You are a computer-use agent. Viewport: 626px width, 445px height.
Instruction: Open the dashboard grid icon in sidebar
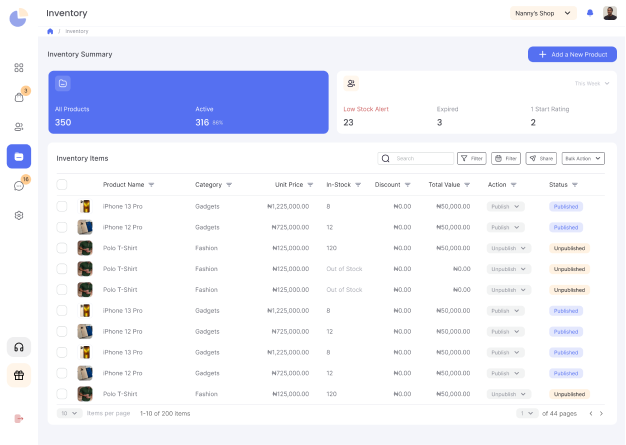[19, 67]
